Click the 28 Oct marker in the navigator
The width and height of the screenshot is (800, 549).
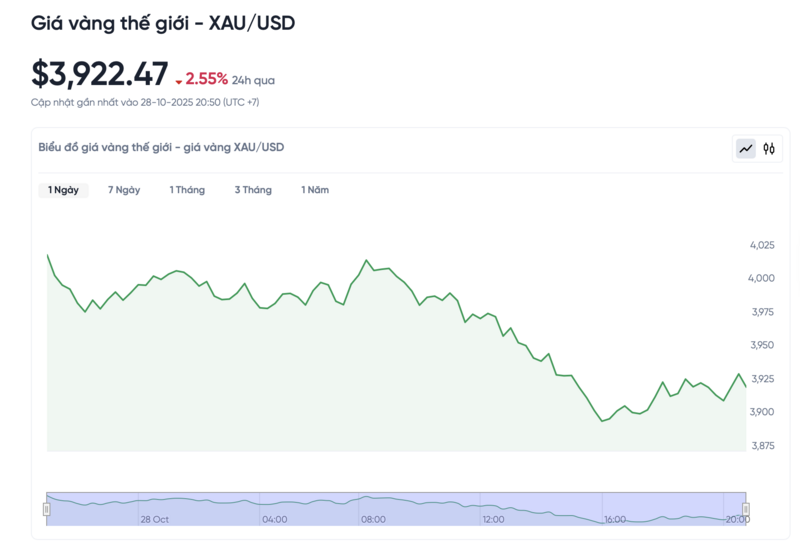(155, 520)
